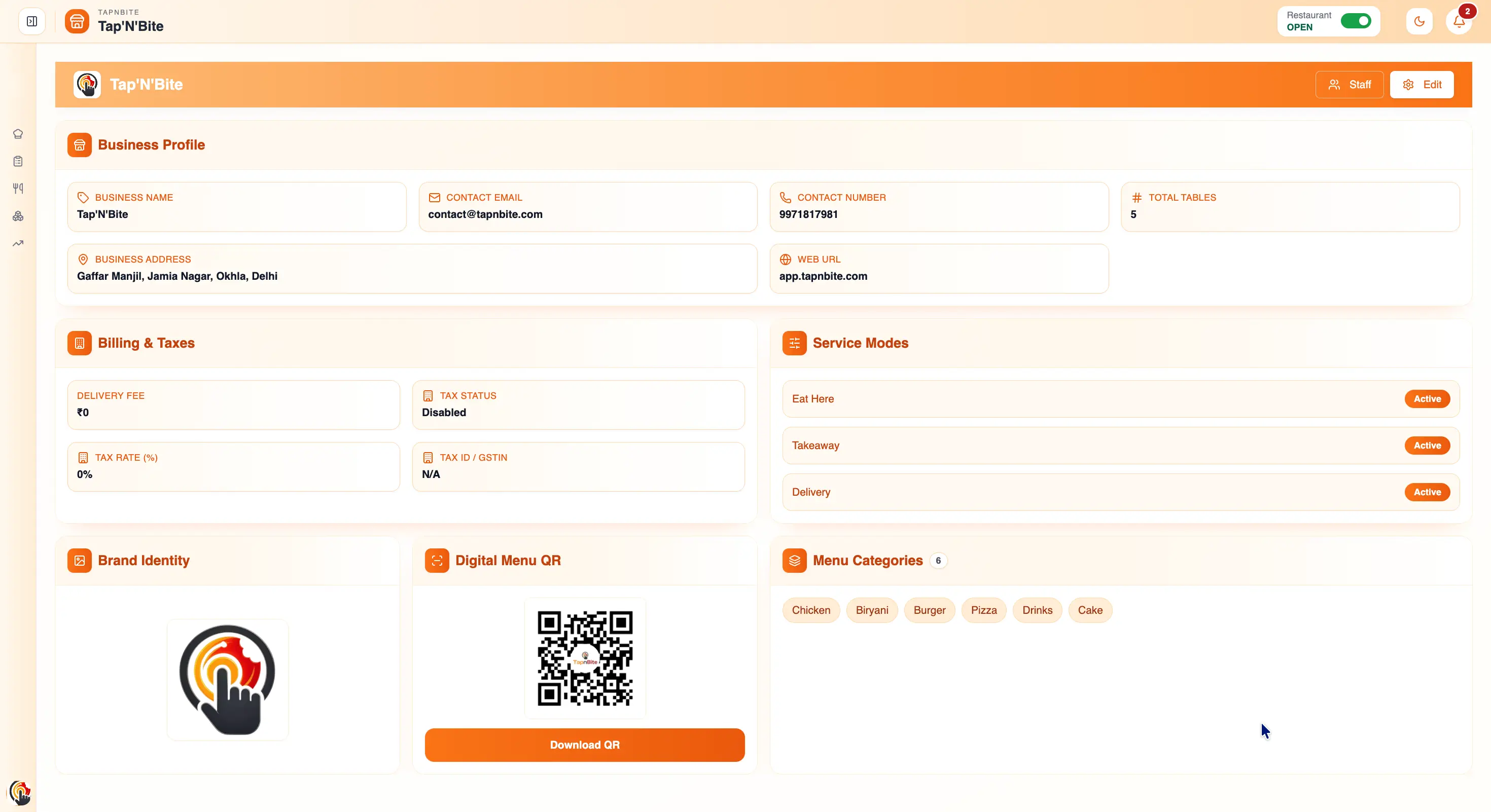1491x812 pixels.
Task: Open the clipboard orders sidebar icon
Action: 18,161
